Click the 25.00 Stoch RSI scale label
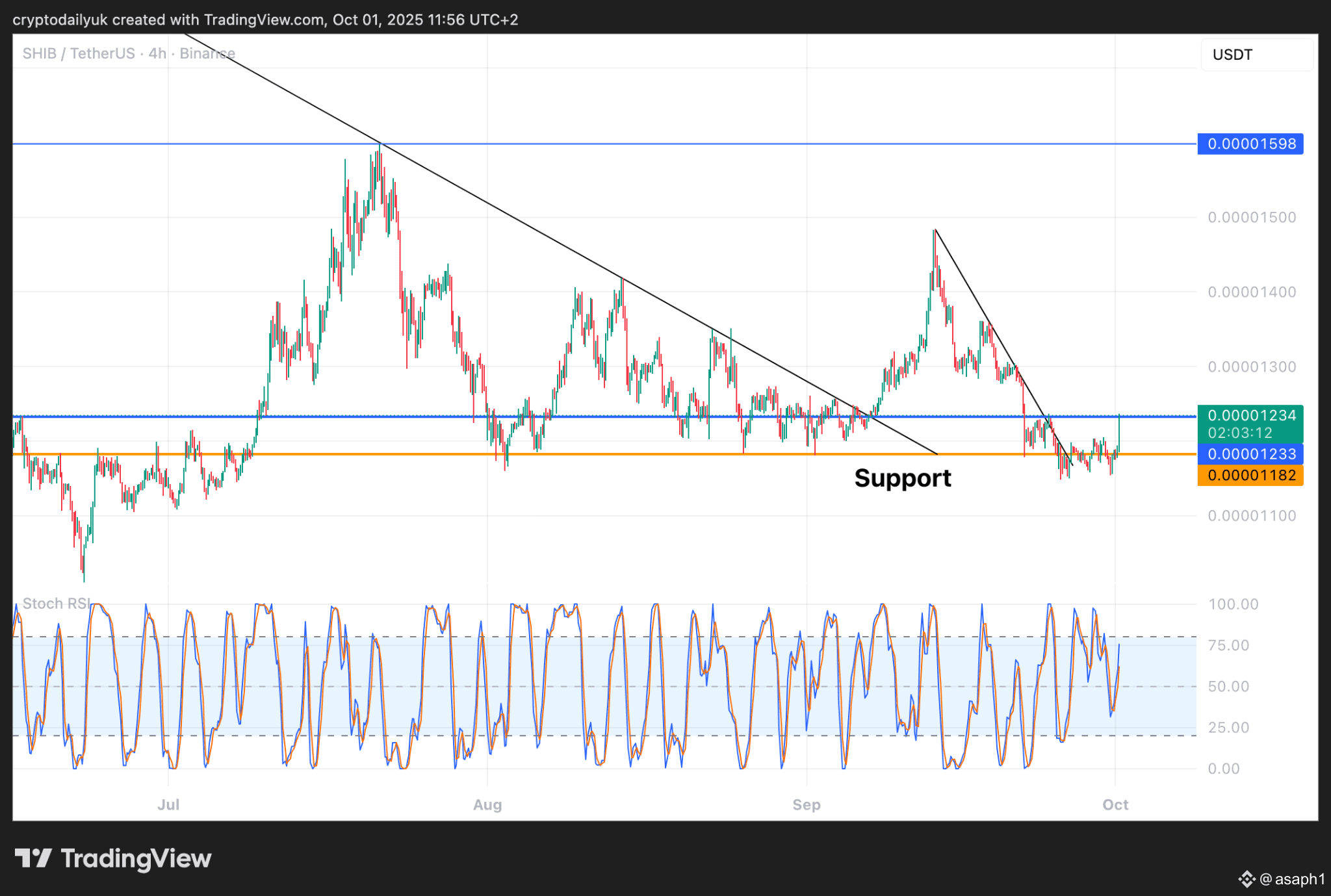The width and height of the screenshot is (1331, 896). click(x=1228, y=728)
